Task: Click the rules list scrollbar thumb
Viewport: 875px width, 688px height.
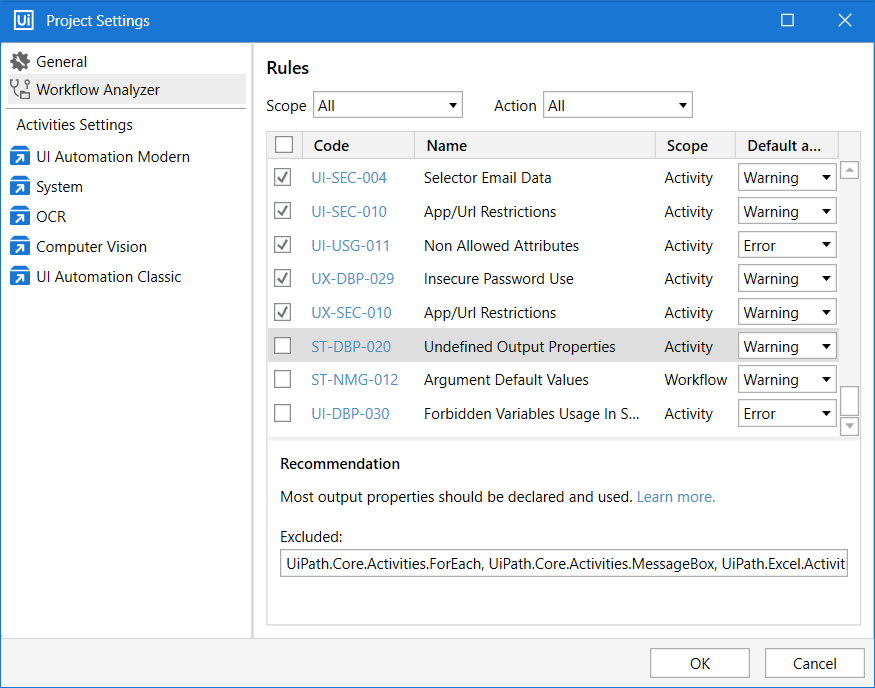Action: click(849, 400)
